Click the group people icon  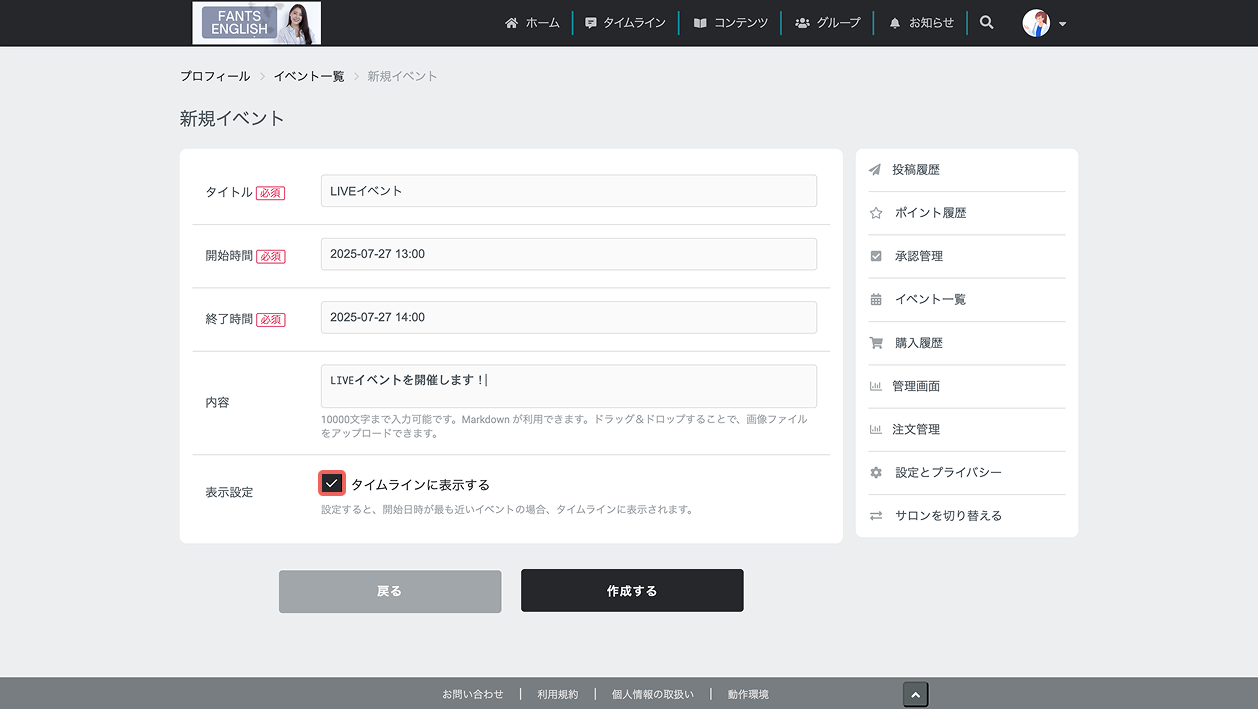pyautogui.click(x=802, y=23)
